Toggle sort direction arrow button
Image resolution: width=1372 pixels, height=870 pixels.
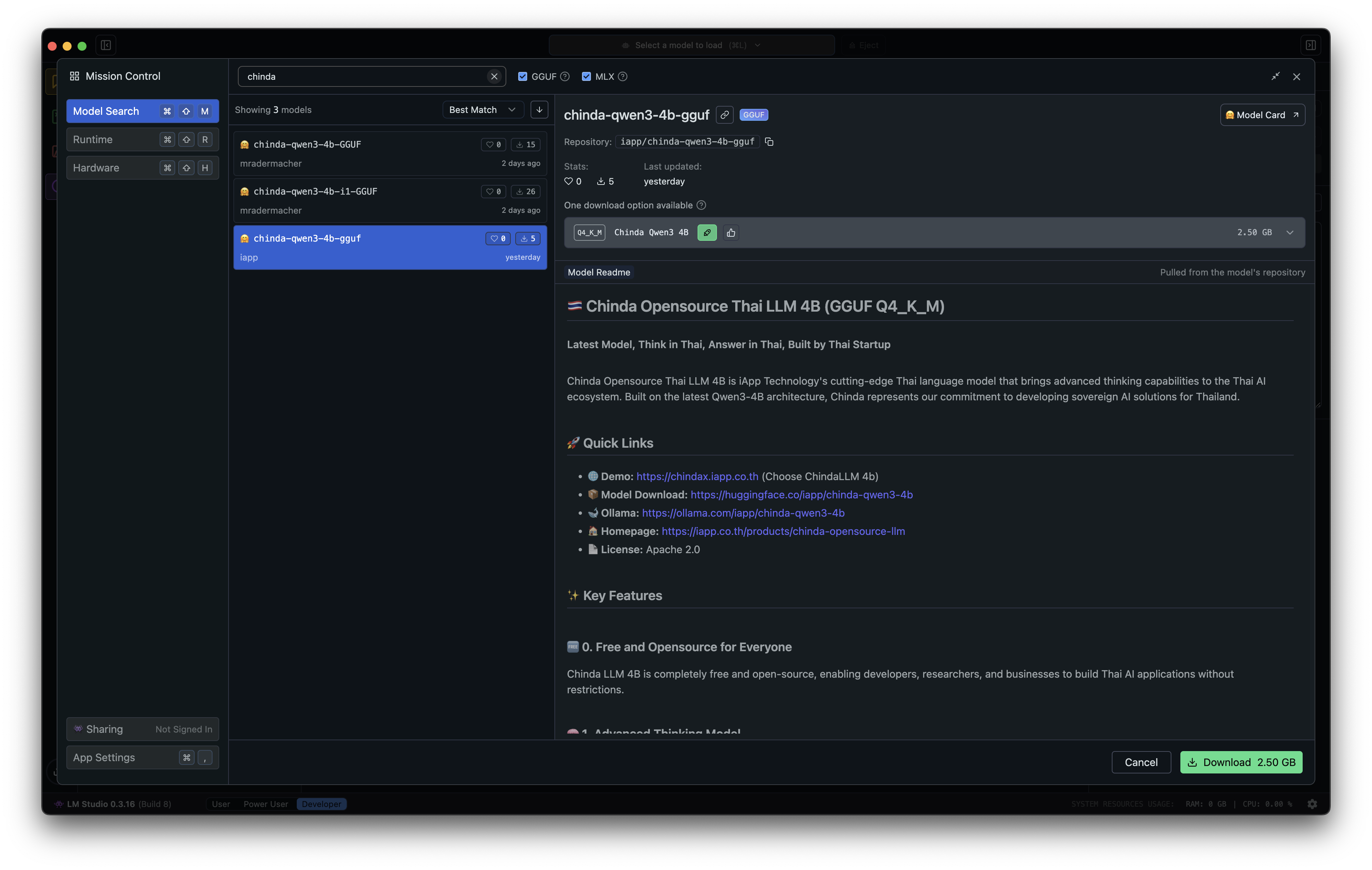click(x=539, y=109)
